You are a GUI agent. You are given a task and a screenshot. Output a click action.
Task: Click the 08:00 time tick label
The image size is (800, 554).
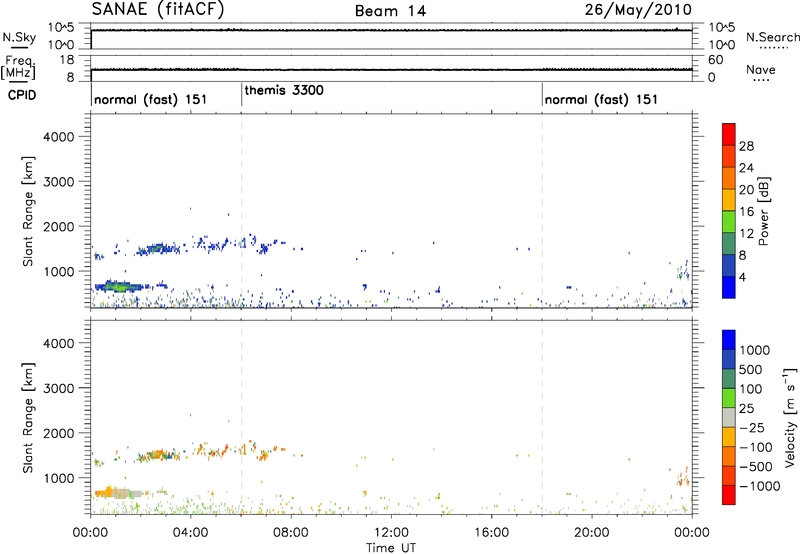[x=291, y=533]
